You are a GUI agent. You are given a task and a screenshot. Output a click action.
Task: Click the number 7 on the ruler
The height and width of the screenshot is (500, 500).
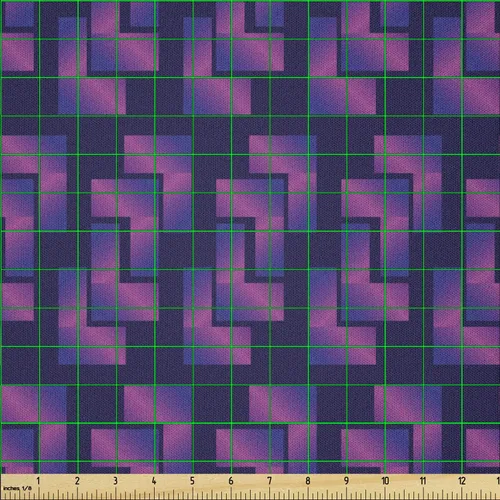pyautogui.click(x=269, y=481)
